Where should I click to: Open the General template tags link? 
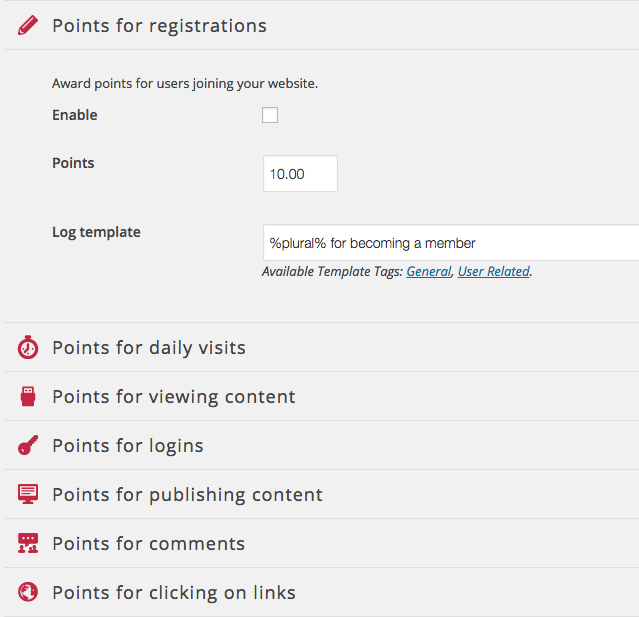(429, 271)
